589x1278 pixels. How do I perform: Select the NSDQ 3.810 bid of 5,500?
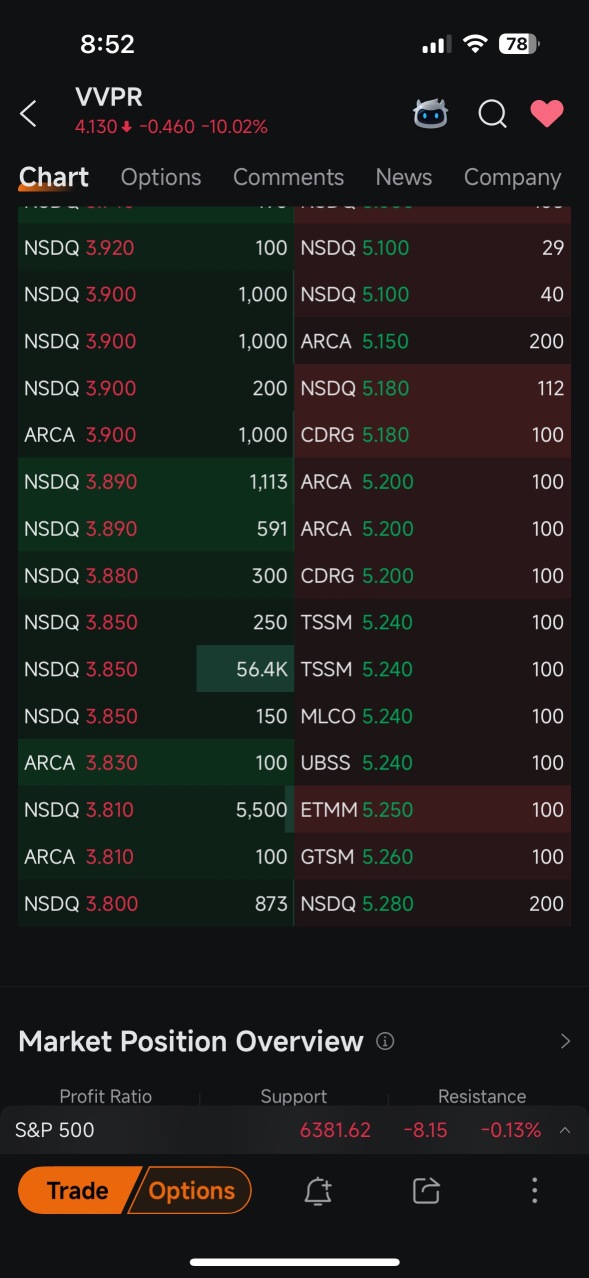click(x=156, y=810)
